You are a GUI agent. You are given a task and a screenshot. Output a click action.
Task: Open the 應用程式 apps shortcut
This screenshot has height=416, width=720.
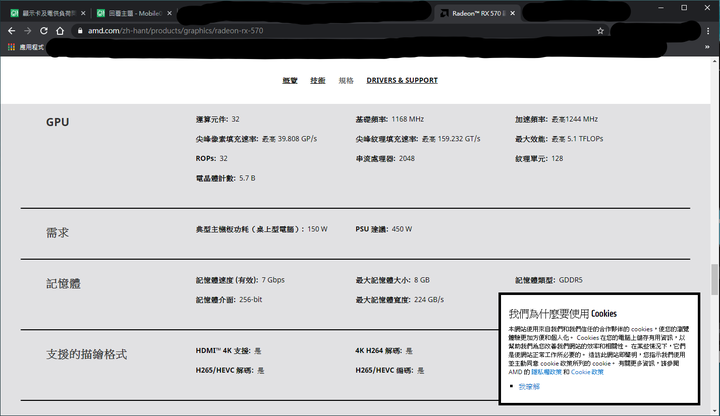click(x=26, y=47)
